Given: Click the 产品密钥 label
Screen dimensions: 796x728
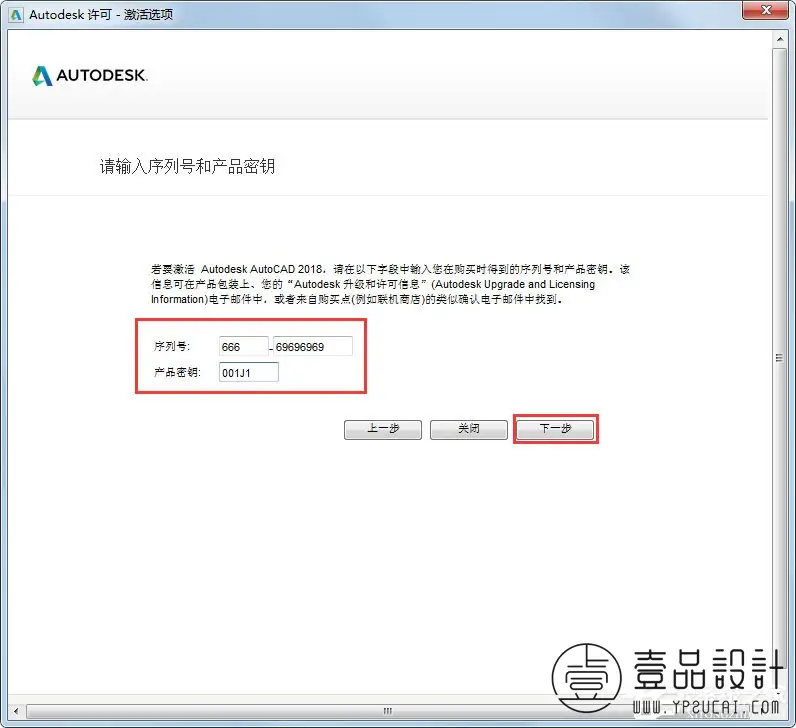Looking at the screenshot, I should click(x=177, y=372).
